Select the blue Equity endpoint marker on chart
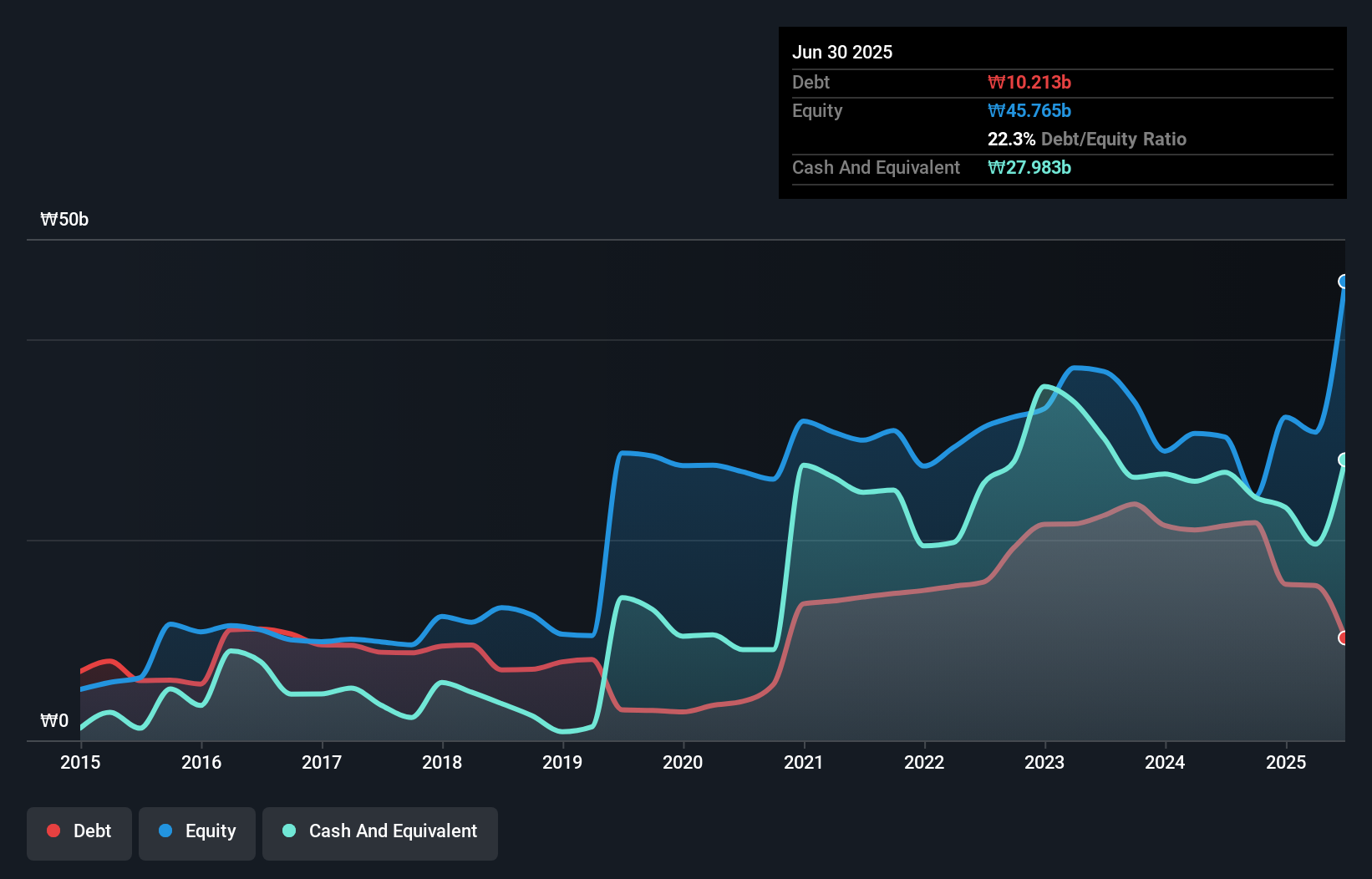 click(1344, 282)
